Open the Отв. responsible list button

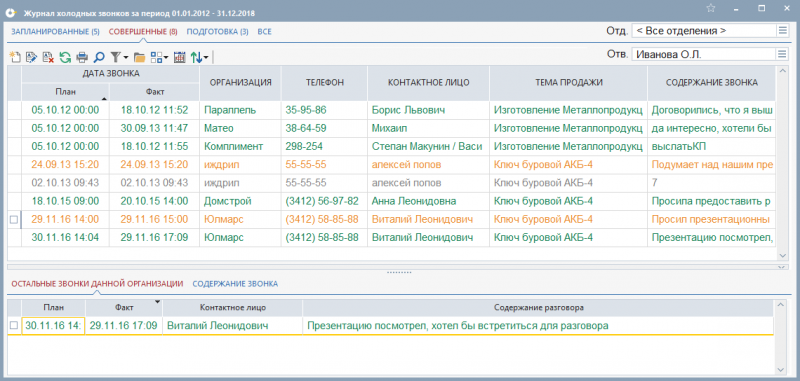(782, 55)
